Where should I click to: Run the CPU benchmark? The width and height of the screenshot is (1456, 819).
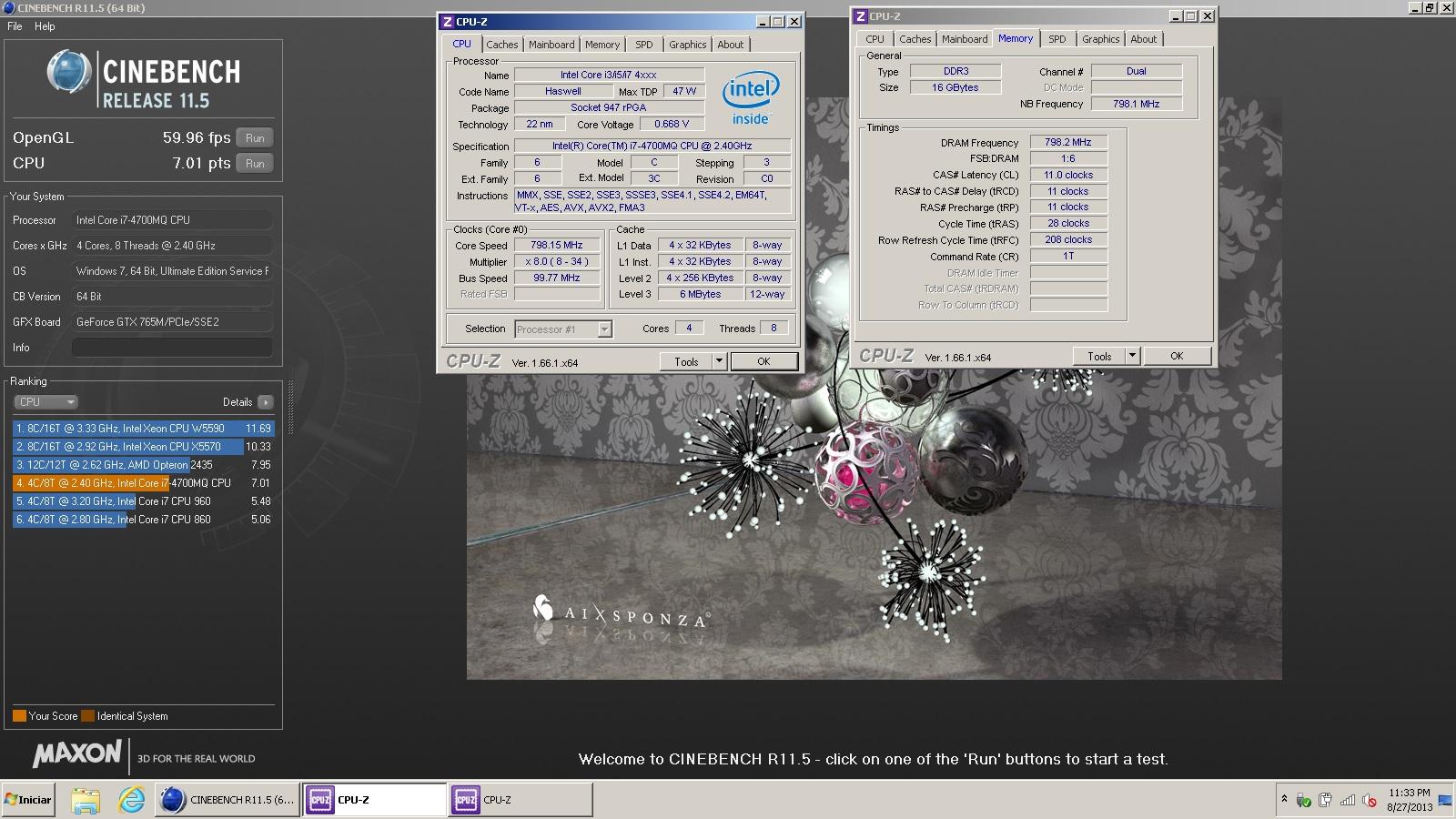pyautogui.click(x=255, y=164)
